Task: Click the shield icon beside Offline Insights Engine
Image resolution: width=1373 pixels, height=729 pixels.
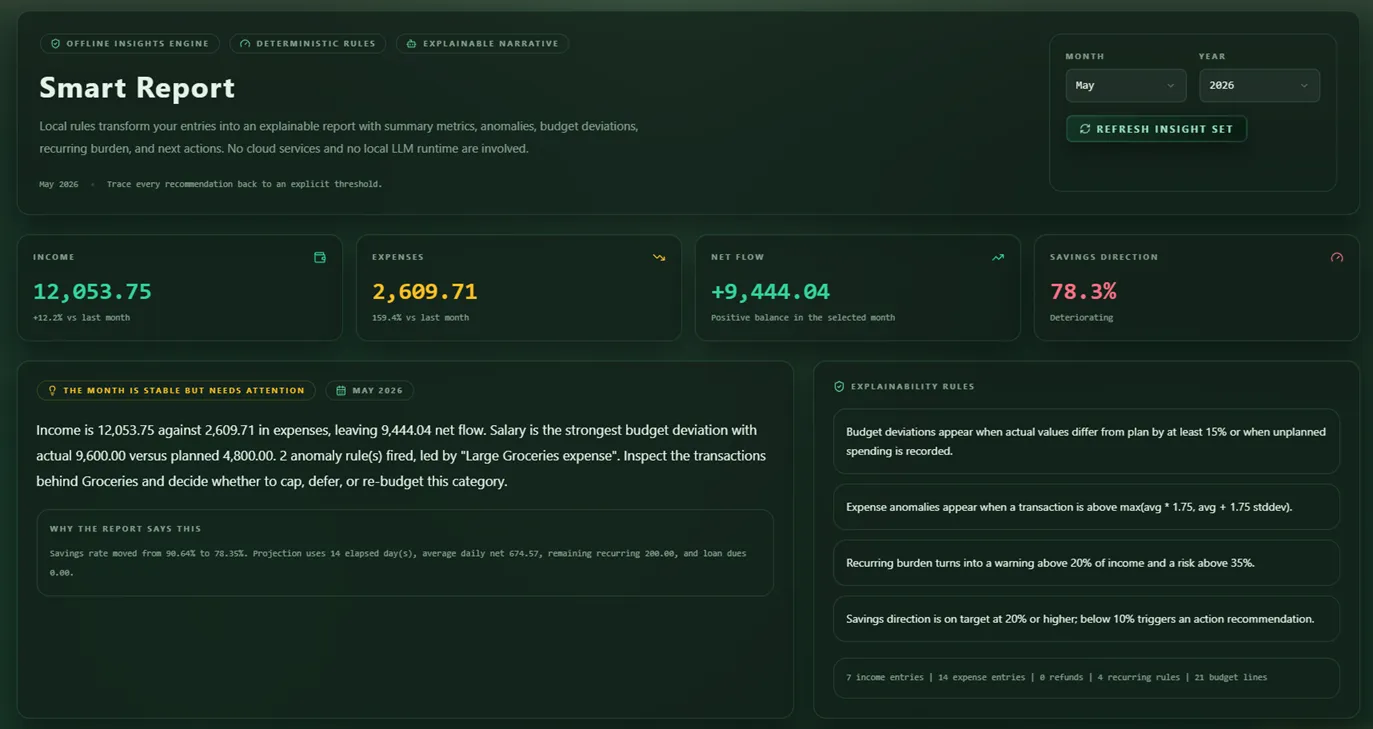Action: (x=56, y=44)
